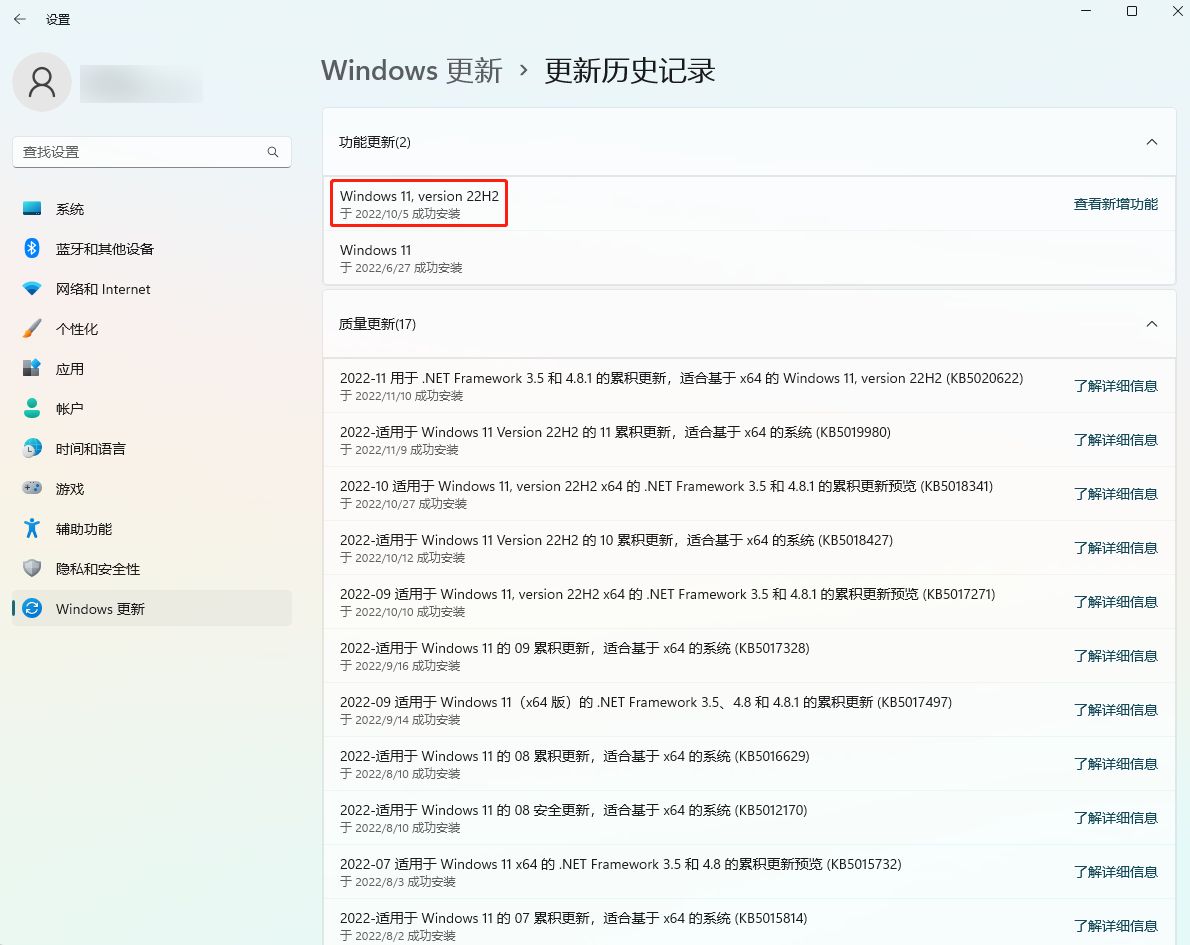Collapse the 功能更新(2) section chevron
This screenshot has width=1190, height=945.
pyautogui.click(x=1151, y=142)
